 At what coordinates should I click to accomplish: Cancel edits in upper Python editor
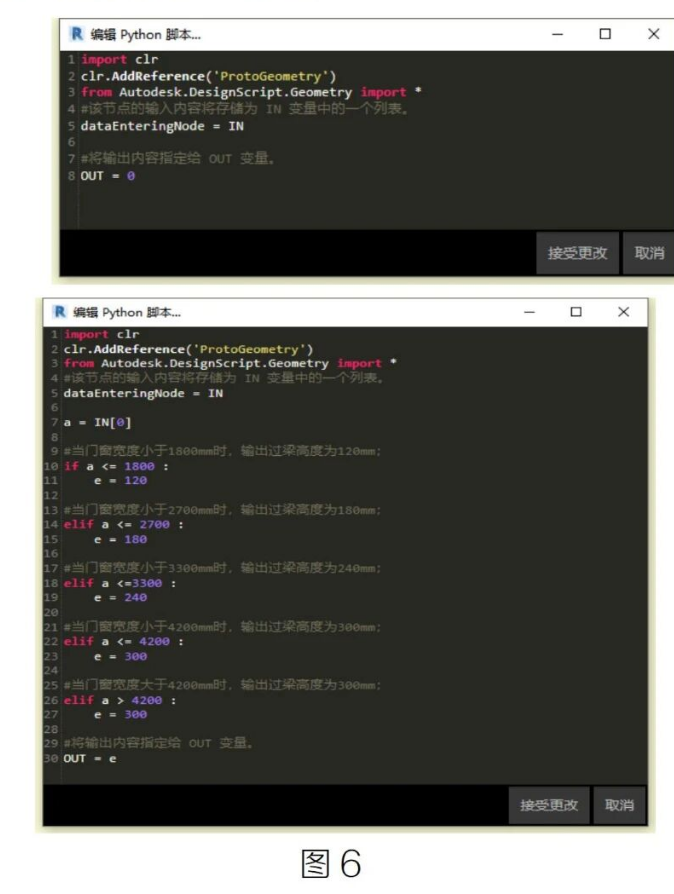click(x=649, y=253)
